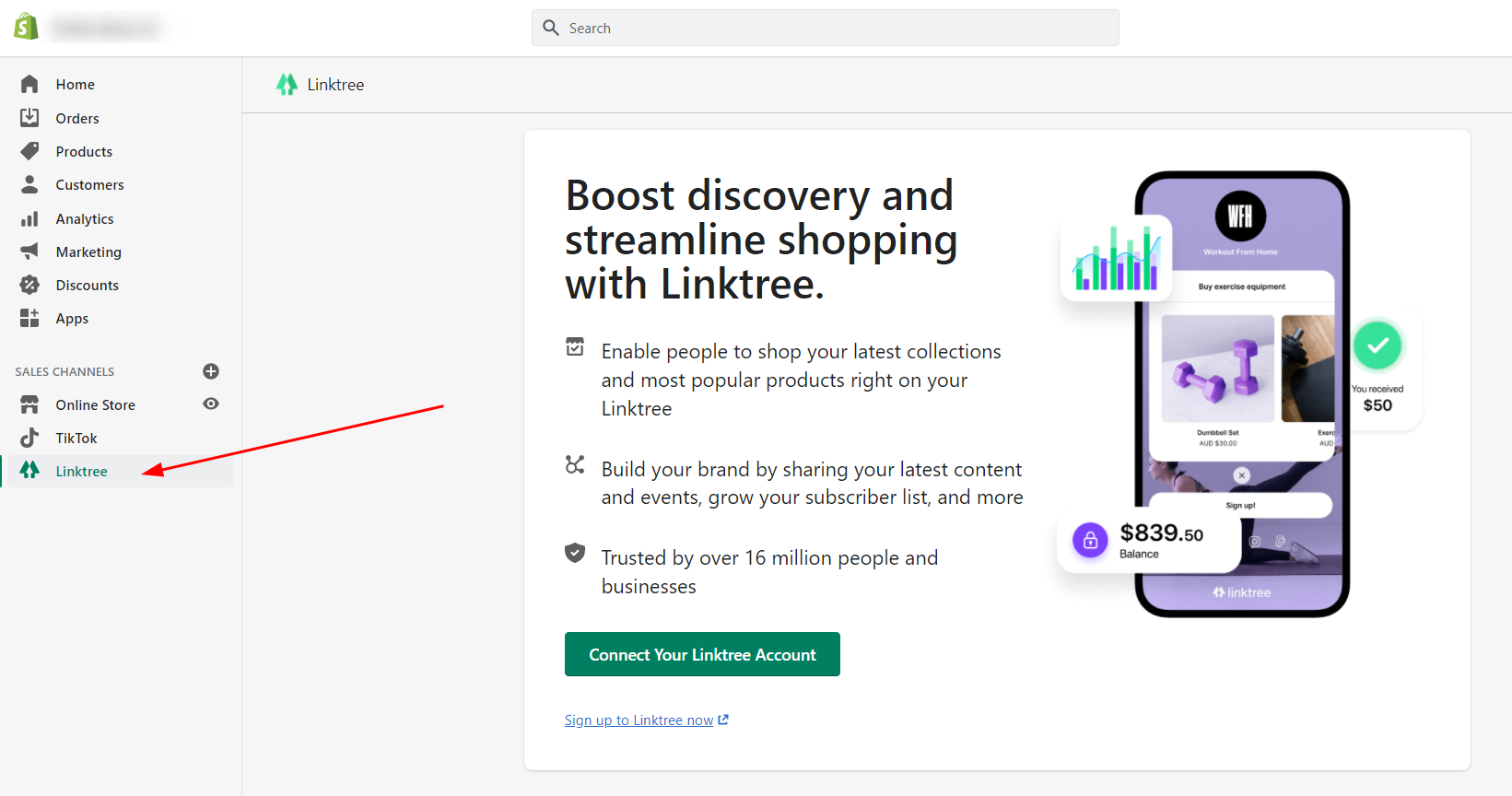Screen dimensions: 1512x796
Task: Click the Linktree logo in page header
Action: 287,85
